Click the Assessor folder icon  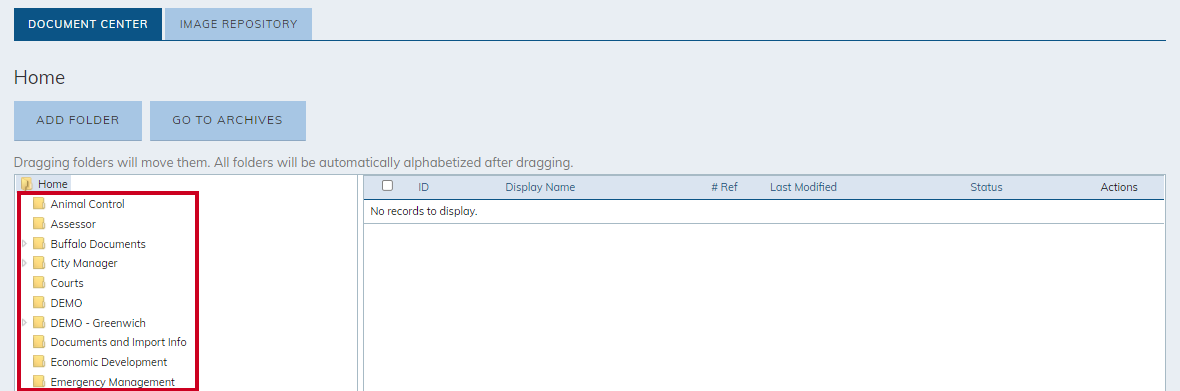coord(39,223)
